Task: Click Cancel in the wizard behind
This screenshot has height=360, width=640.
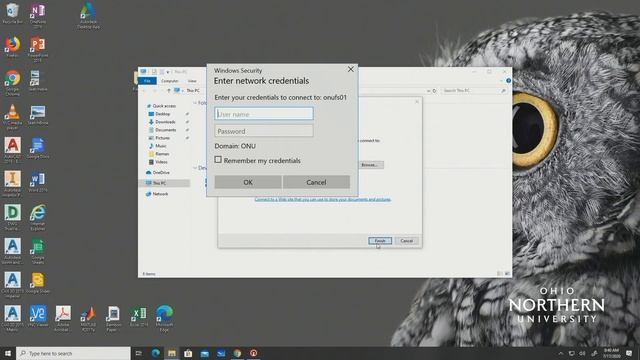Action: pos(407,241)
